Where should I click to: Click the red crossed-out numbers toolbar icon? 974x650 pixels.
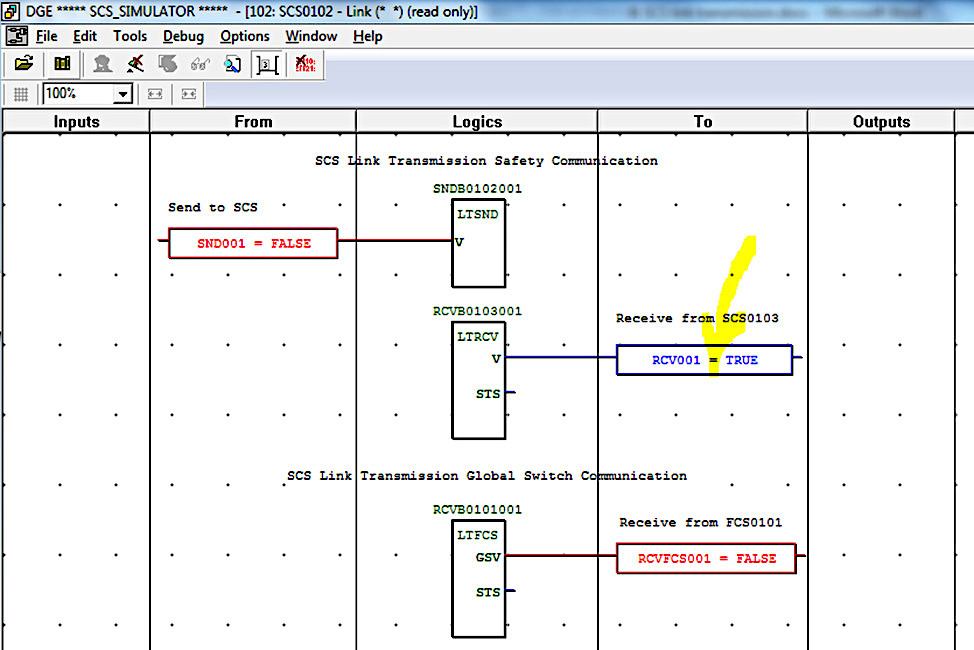point(305,64)
